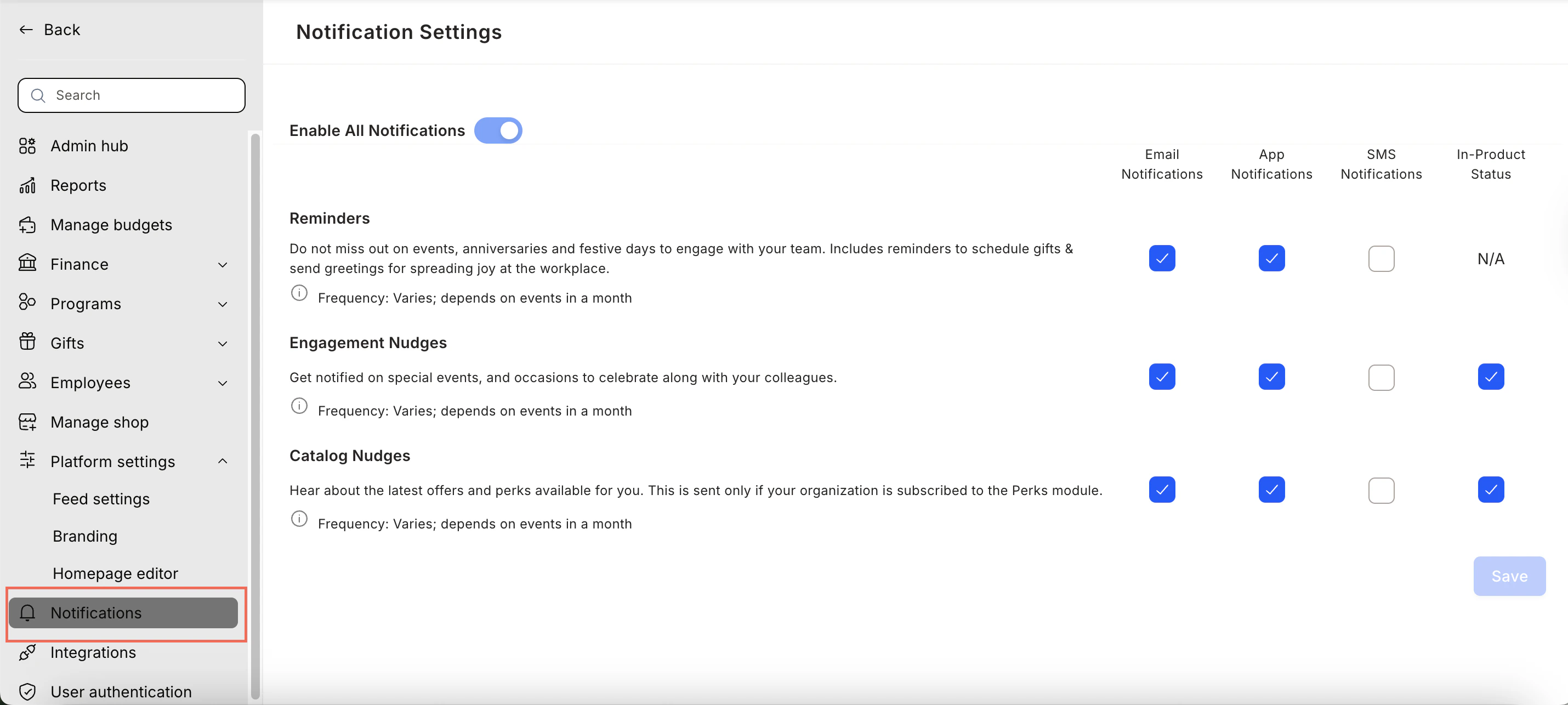Enable SMS Notifications for Reminders

click(x=1380, y=259)
